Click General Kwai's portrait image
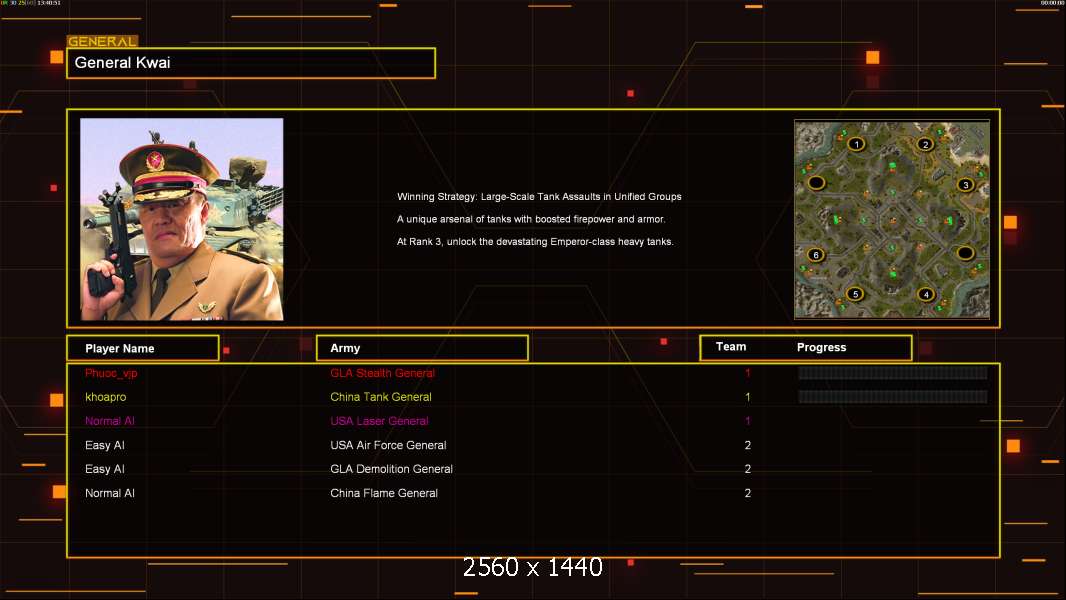1066x600 pixels. [x=182, y=219]
